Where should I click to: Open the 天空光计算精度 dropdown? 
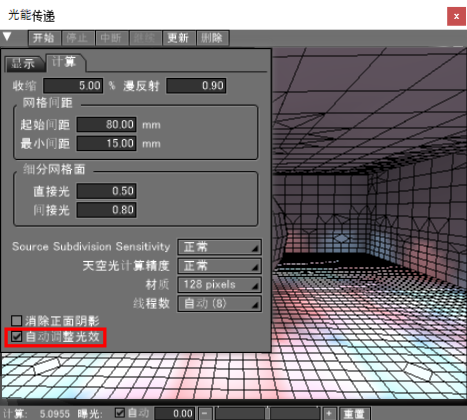tap(219, 266)
